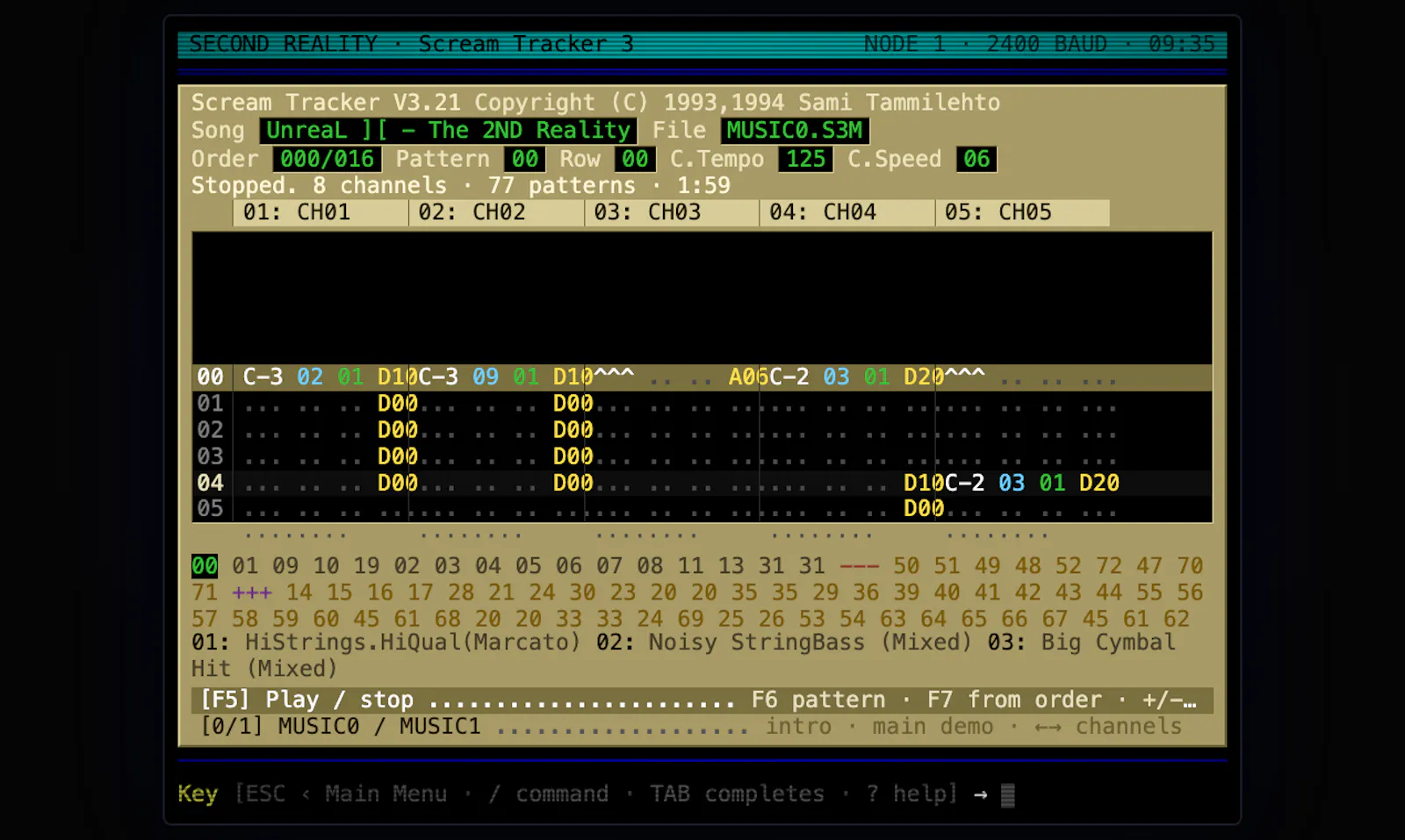The width and height of the screenshot is (1405, 840).
Task: Click the 1:59 song duration
Action: pyautogui.click(x=703, y=186)
